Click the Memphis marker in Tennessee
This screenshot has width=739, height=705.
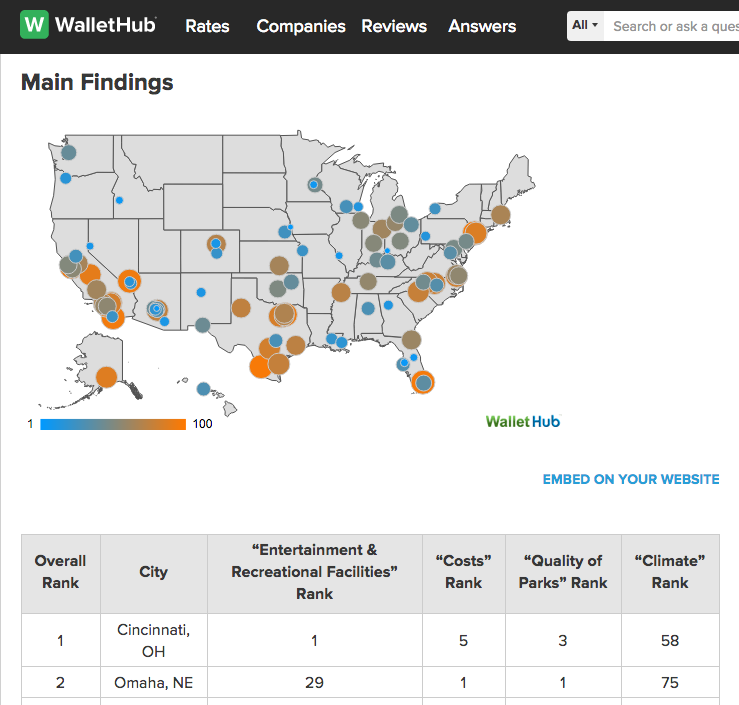(x=341, y=292)
